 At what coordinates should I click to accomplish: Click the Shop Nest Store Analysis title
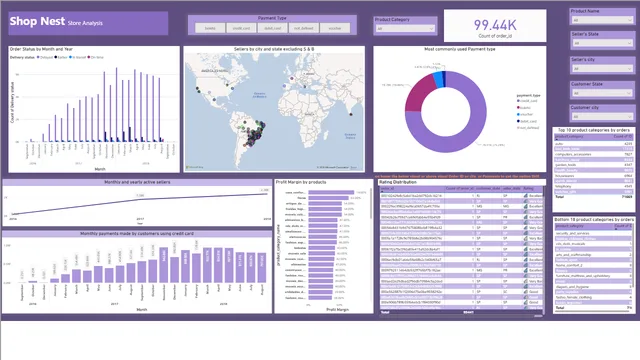[56, 21]
